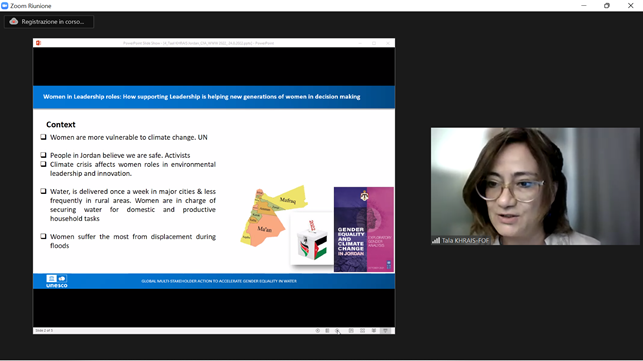Viewport: 643px width, 361px height.
Task: Click the 'Water, is delivered once a week' bullet text
Action: 133,205
